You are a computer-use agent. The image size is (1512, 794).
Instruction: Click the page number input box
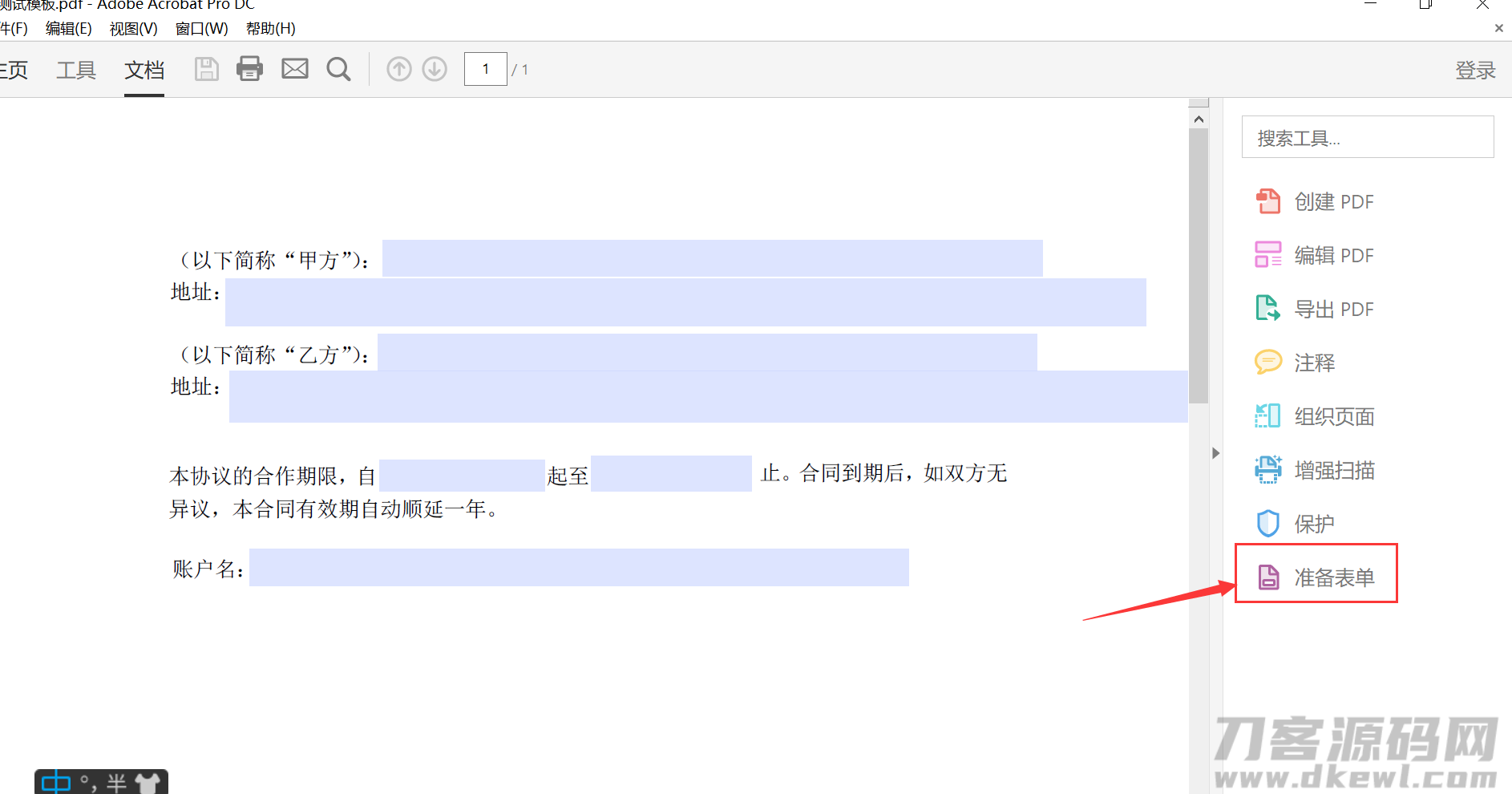[486, 69]
